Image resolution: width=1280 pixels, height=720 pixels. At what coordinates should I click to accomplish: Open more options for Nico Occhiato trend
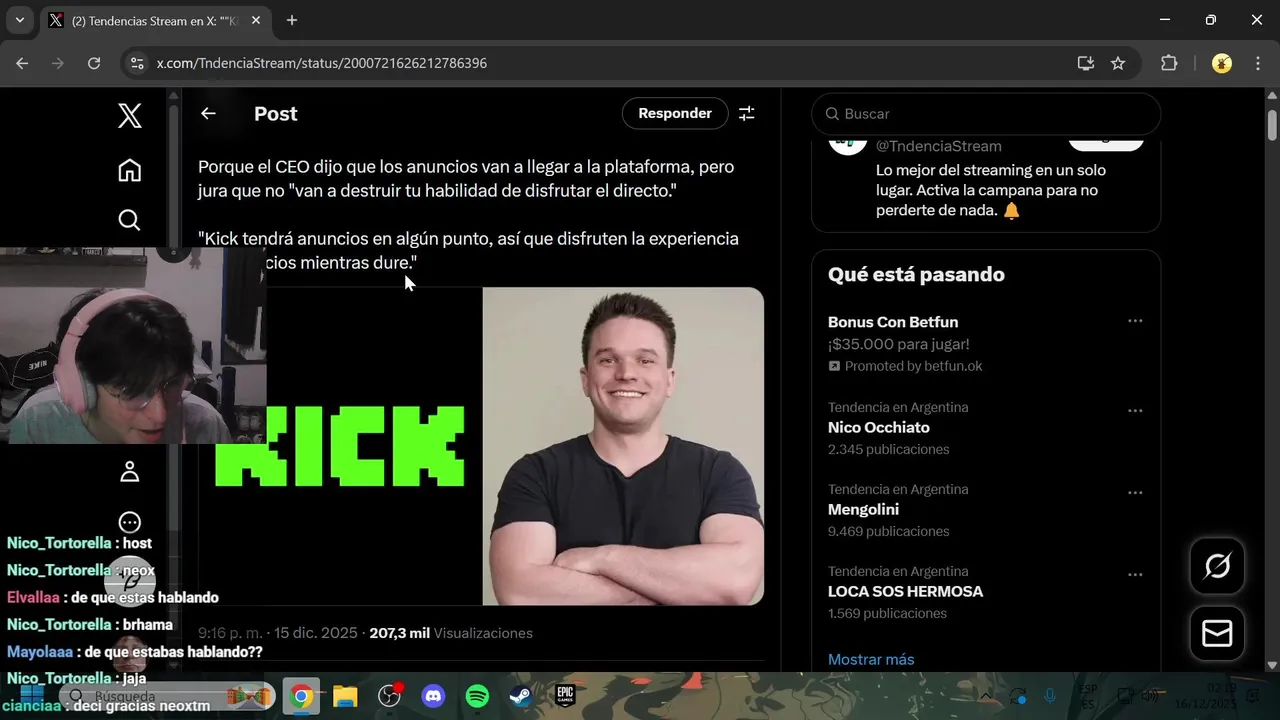click(1135, 411)
